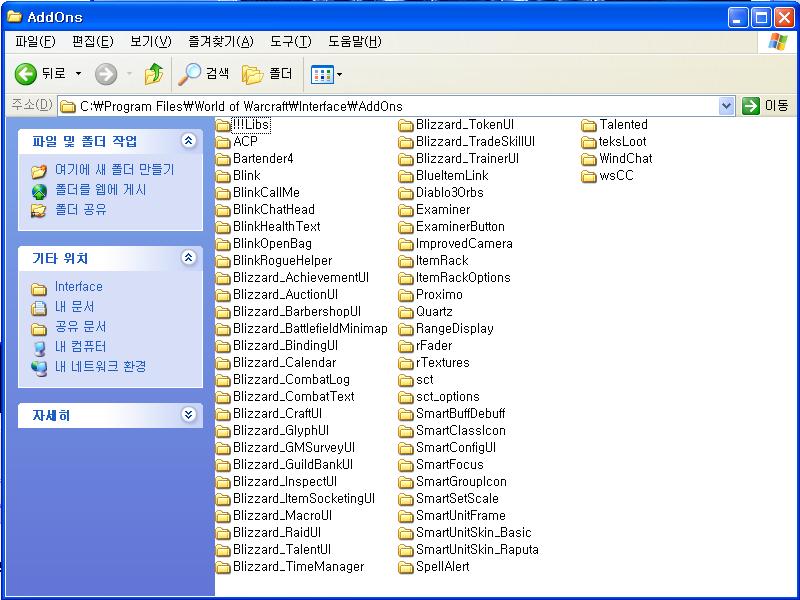Viewport: 800px width, 600px height.
Task: Select the SmartBuffDebuff folder name
Action: 461,414
